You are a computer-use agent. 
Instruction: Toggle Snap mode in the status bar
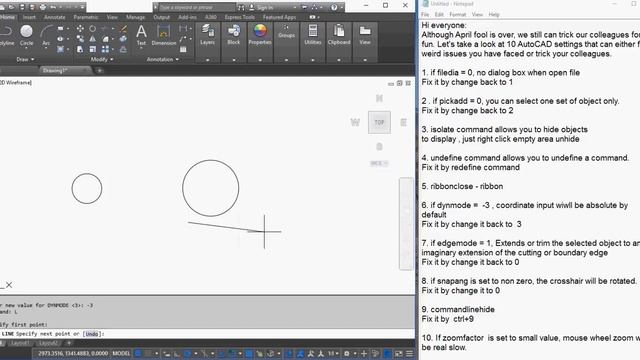pos(148,353)
